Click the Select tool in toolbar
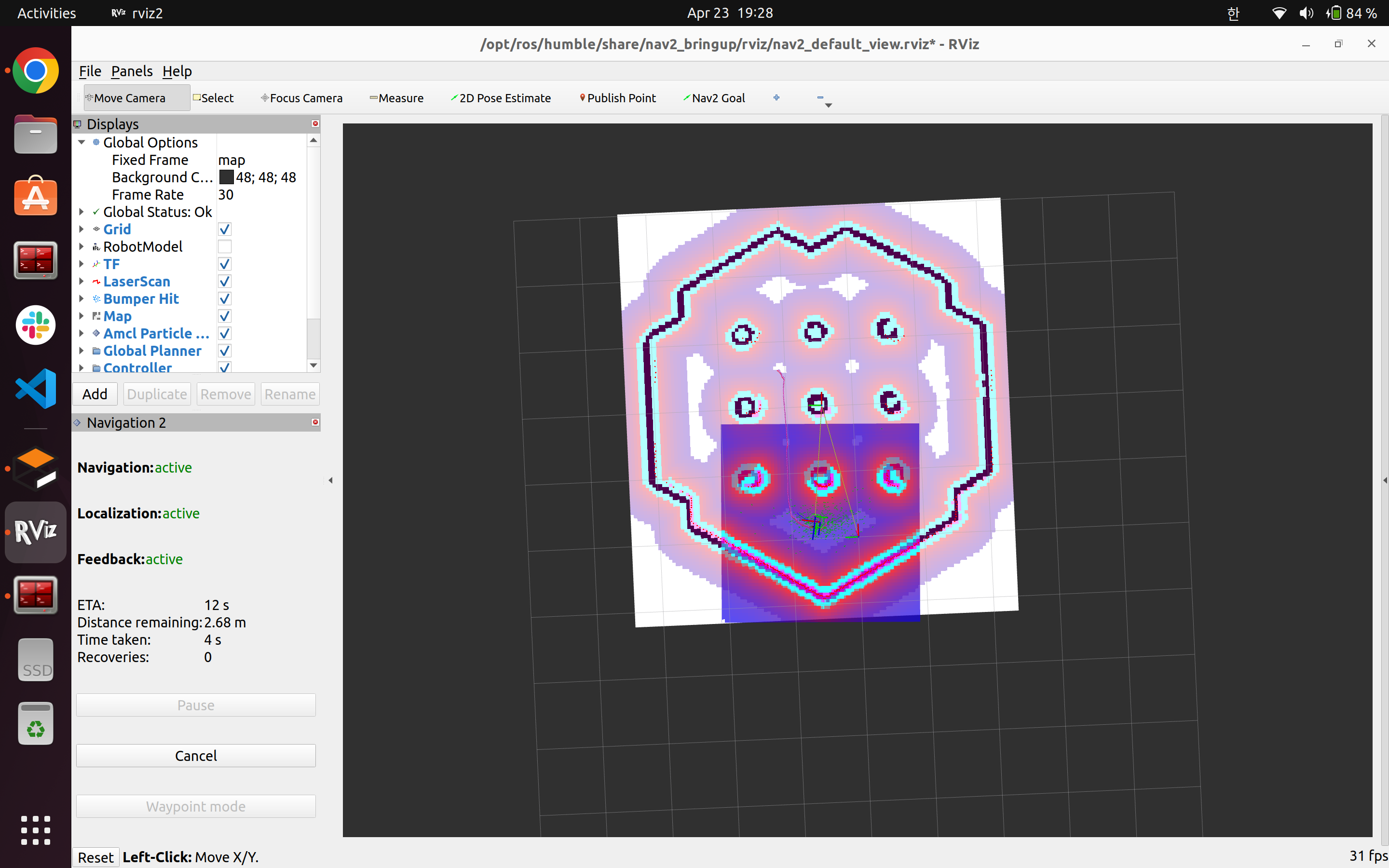The height and width of the screenshot is (868, 1389). [213, 98]
